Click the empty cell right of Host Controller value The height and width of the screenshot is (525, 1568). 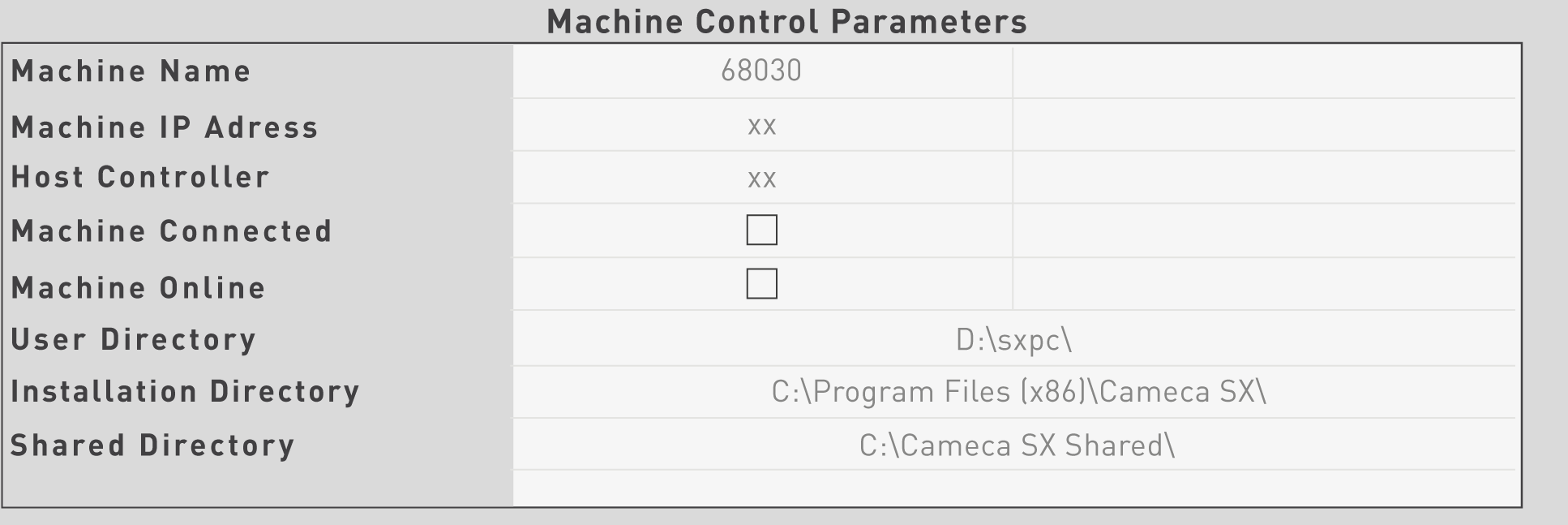pyautogui.click(x=1263, y=178)
